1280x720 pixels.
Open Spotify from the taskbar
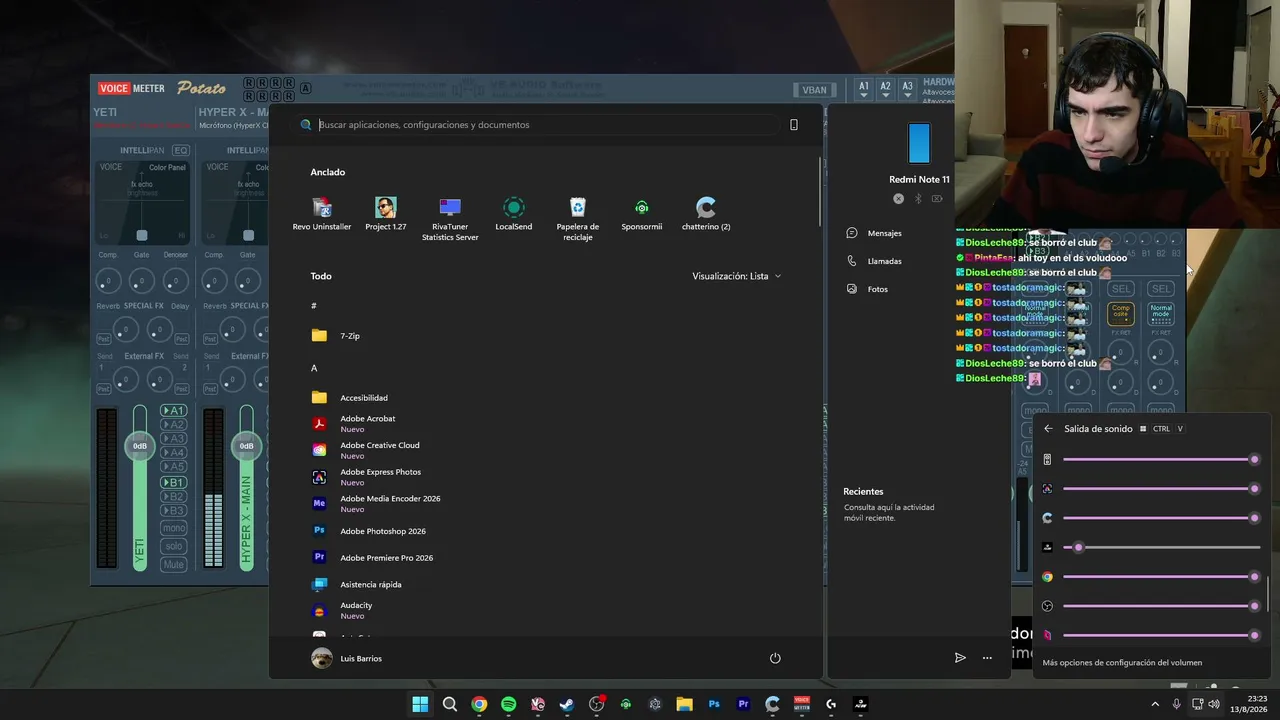508,704
